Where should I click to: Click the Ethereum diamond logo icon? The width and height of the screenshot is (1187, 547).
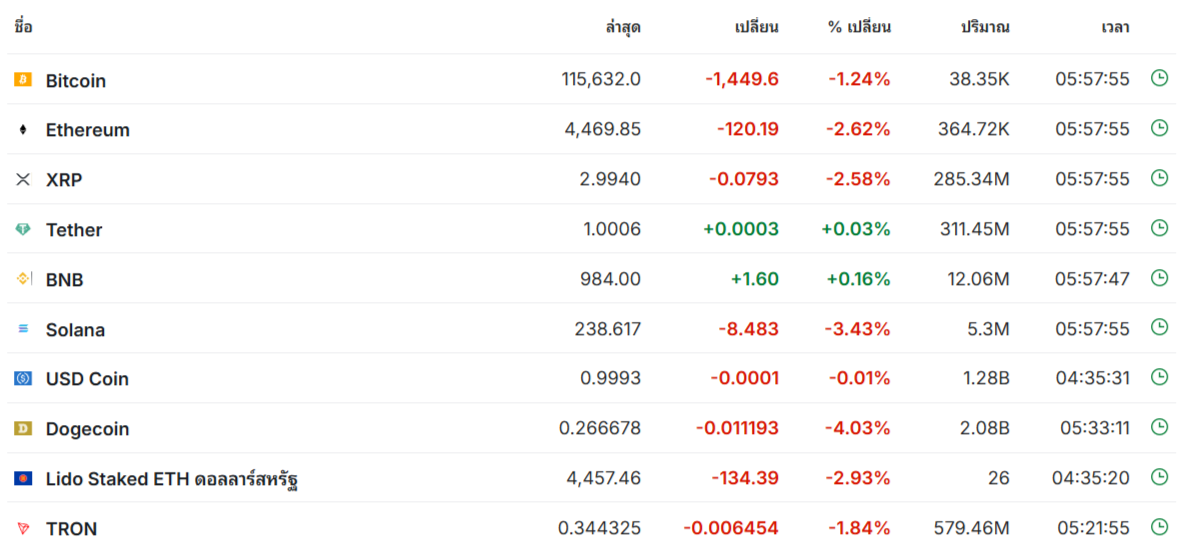pyautogui.click(x=23, y=129)
